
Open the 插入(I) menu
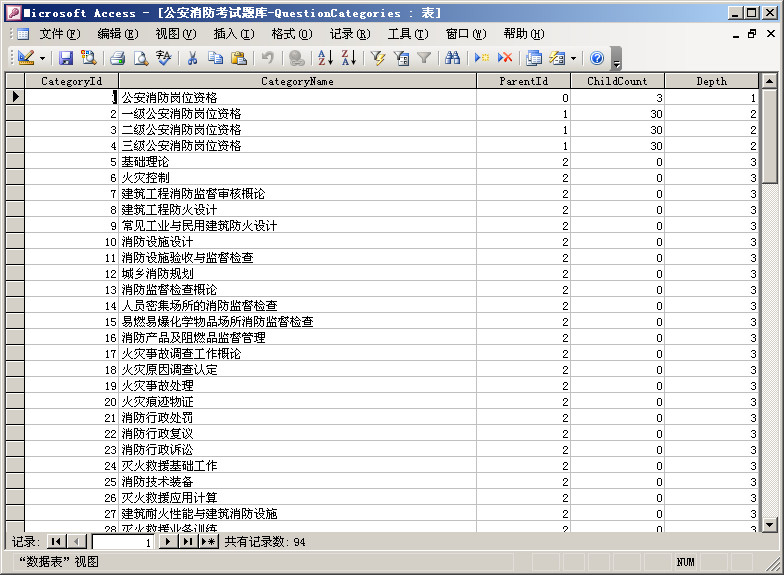click(x=234, y=34)
